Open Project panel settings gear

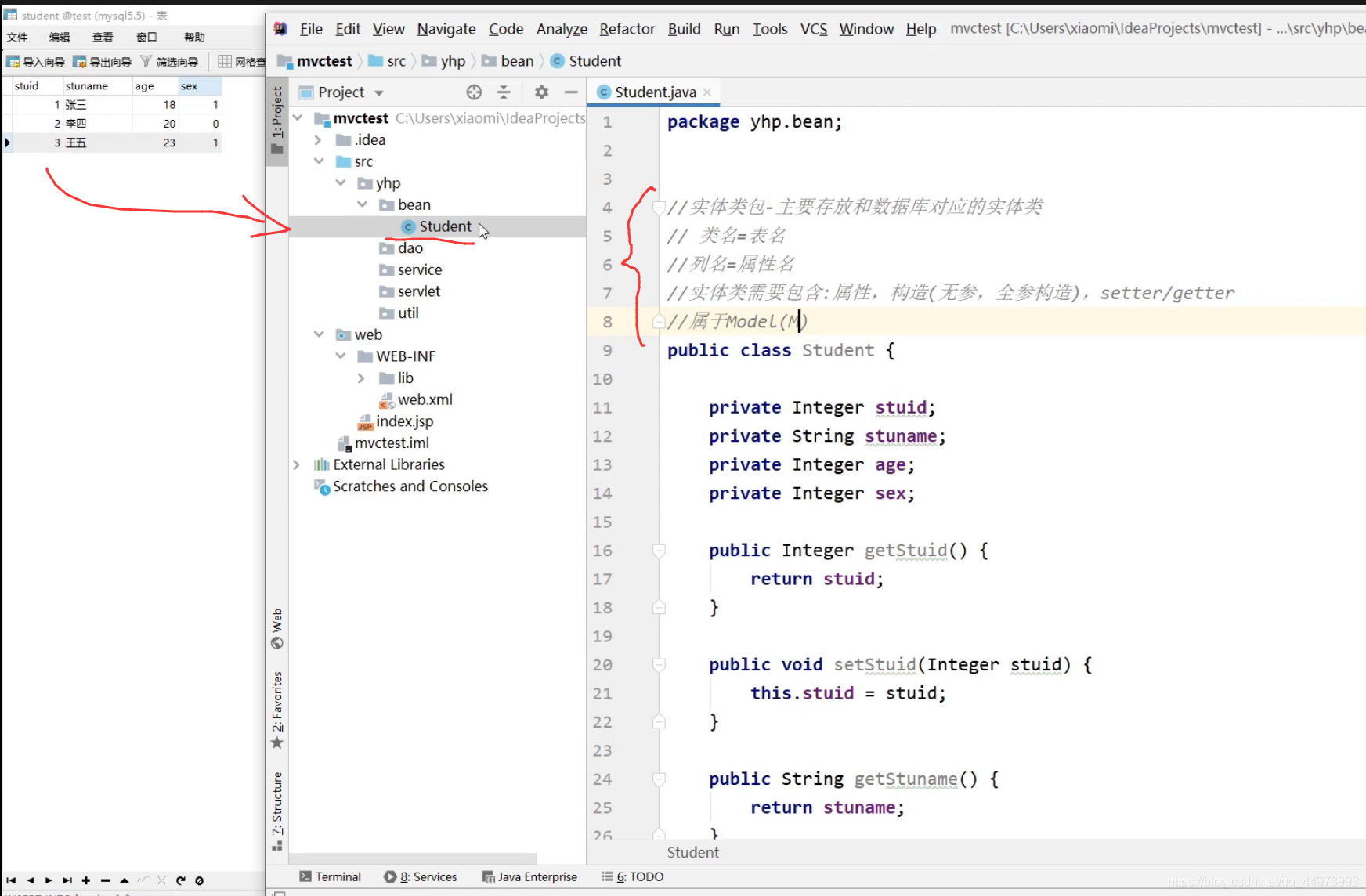(x=541, y=92)
